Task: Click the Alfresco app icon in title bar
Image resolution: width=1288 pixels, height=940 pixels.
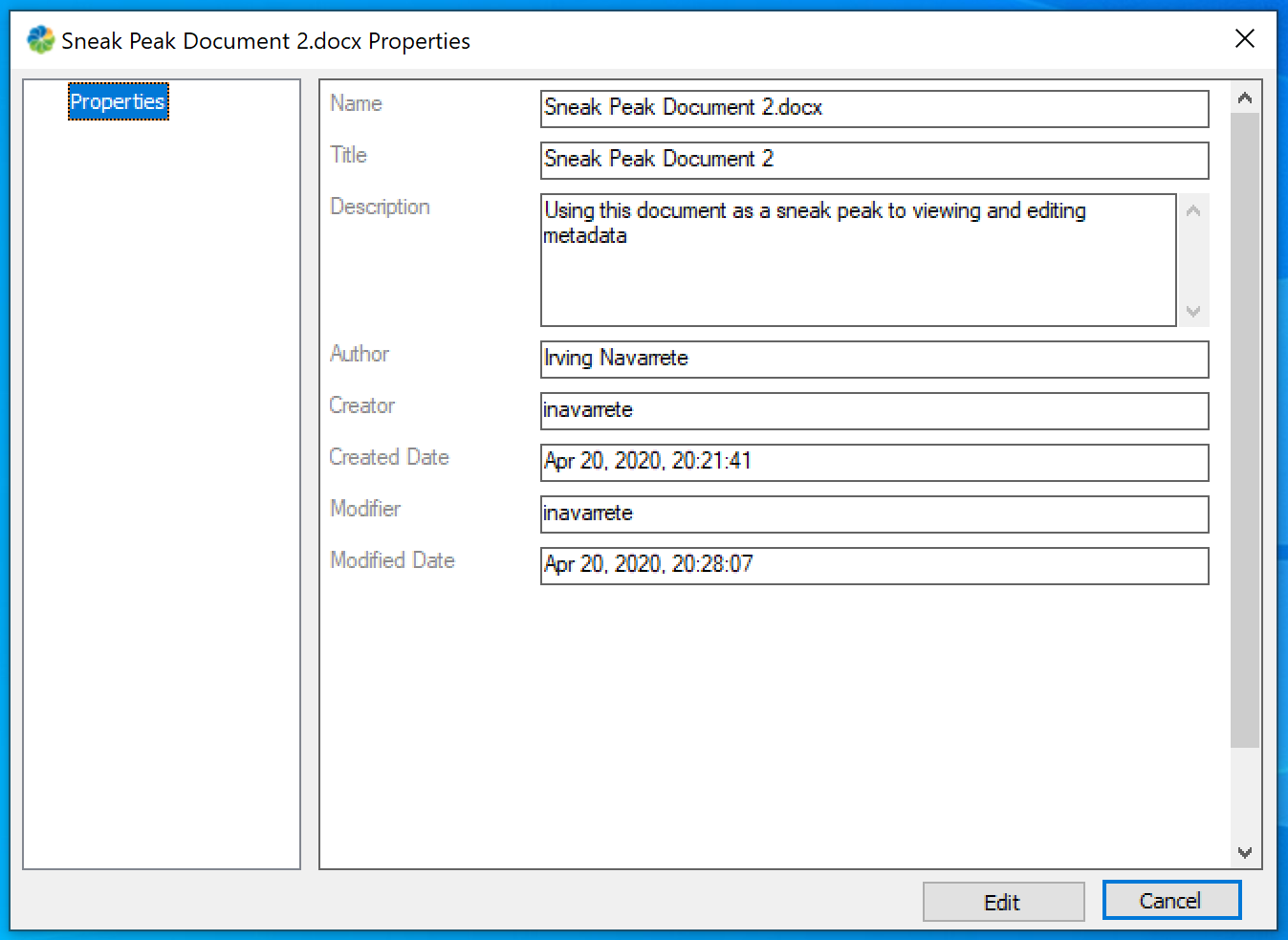Action: click(40, 40)
